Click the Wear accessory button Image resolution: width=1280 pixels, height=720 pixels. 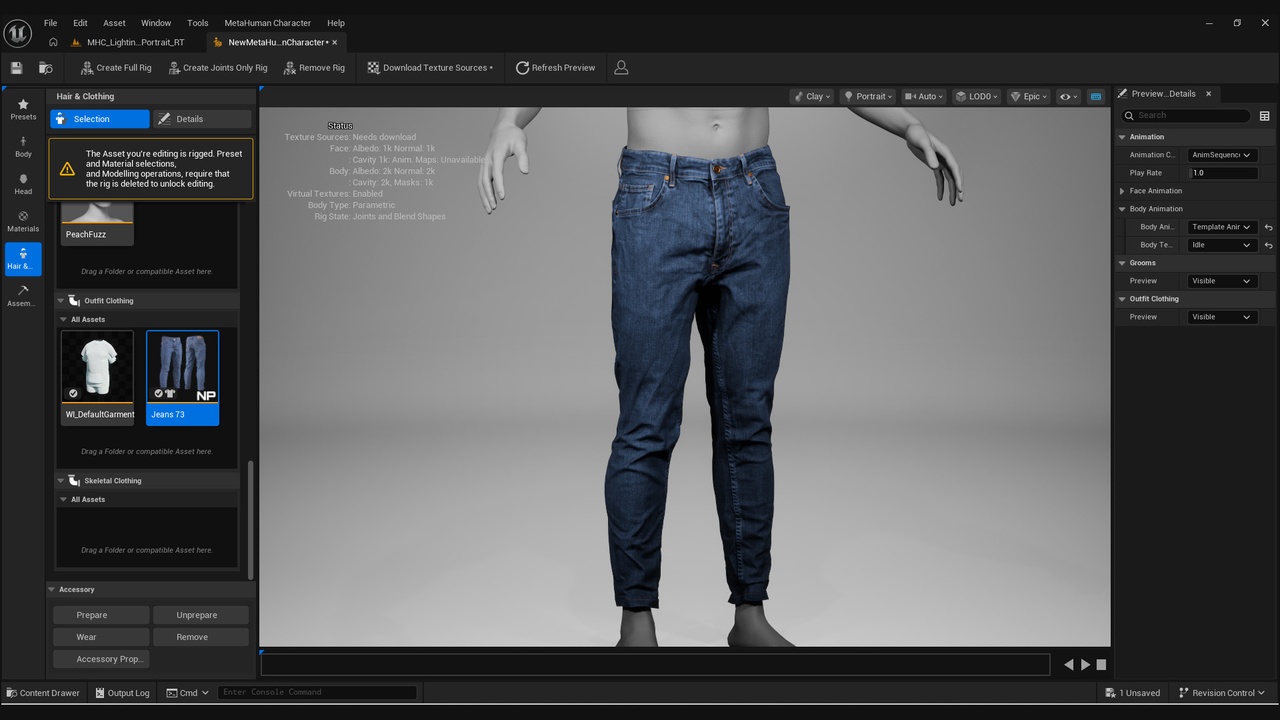101,637
